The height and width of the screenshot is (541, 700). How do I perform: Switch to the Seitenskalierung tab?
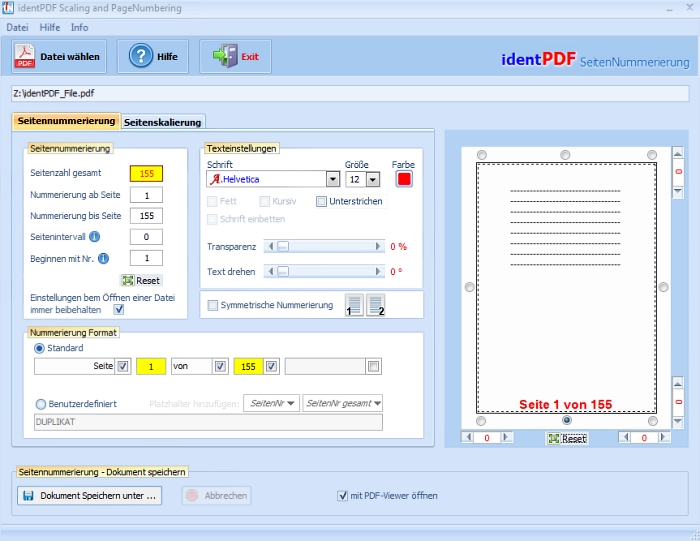tap(162, 122)
